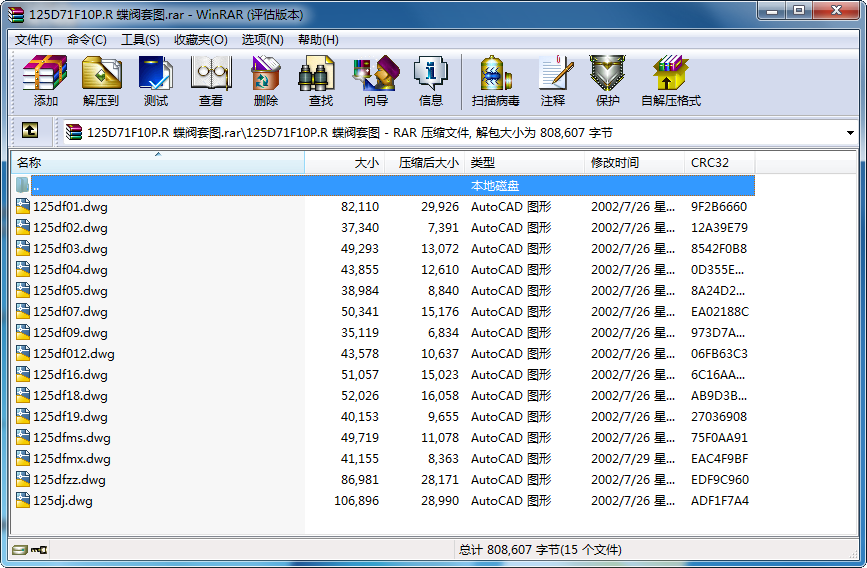Sort by 名称 column header
Screen dimensions: 867x568
[158, 163]
